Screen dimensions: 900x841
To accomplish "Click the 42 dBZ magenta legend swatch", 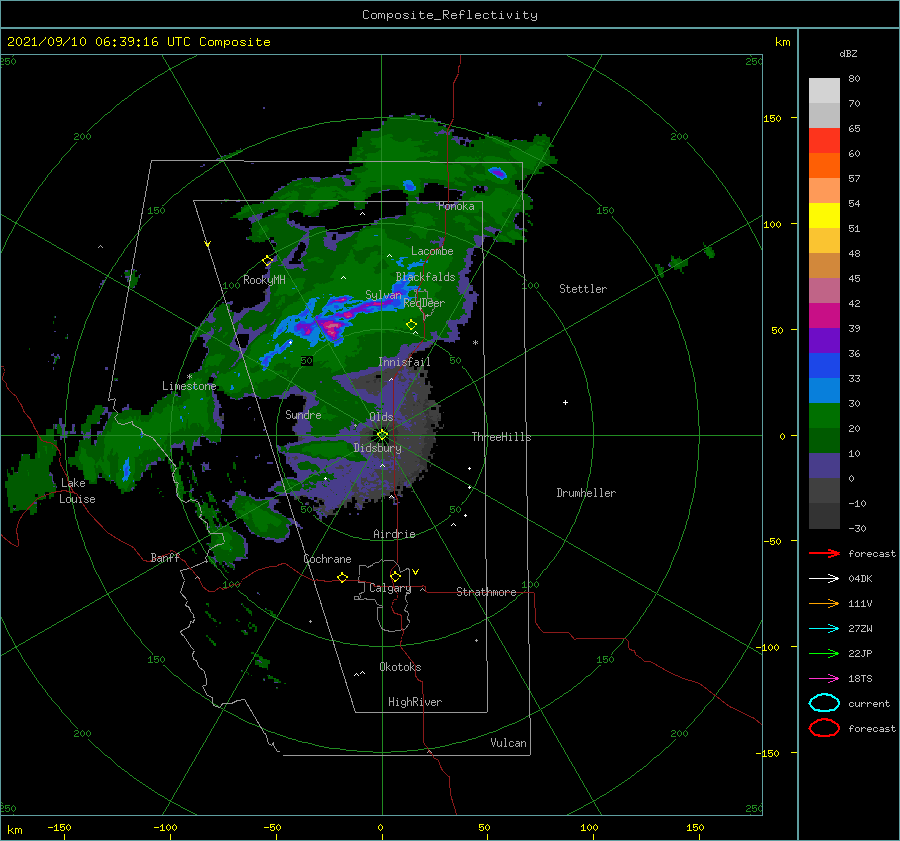I will point(824,315).
